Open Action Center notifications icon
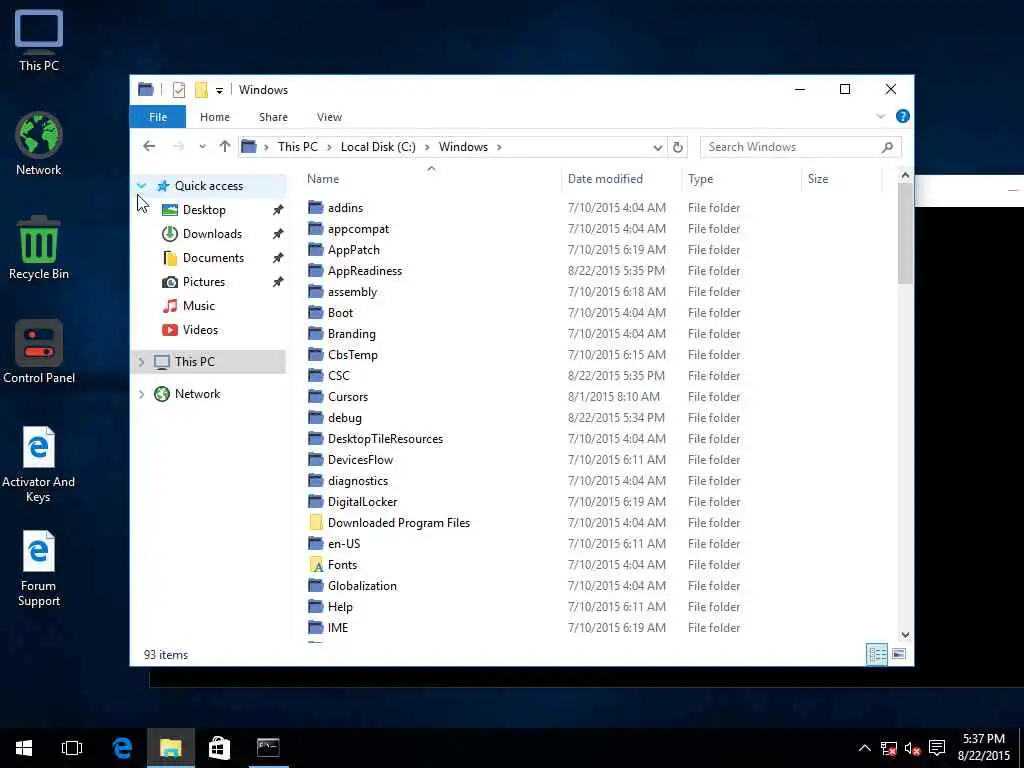The height and width of the screenshot is (768, 1024). 937,748
